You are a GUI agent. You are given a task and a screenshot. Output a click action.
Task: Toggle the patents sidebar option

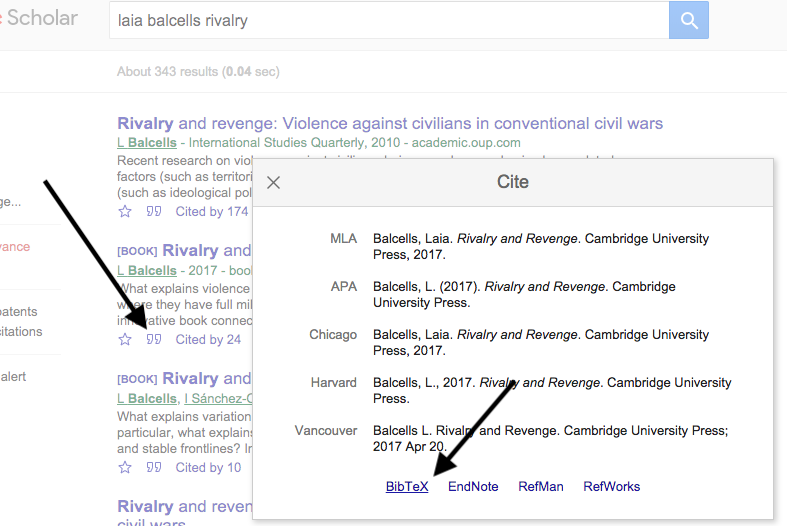pos(19,312)
